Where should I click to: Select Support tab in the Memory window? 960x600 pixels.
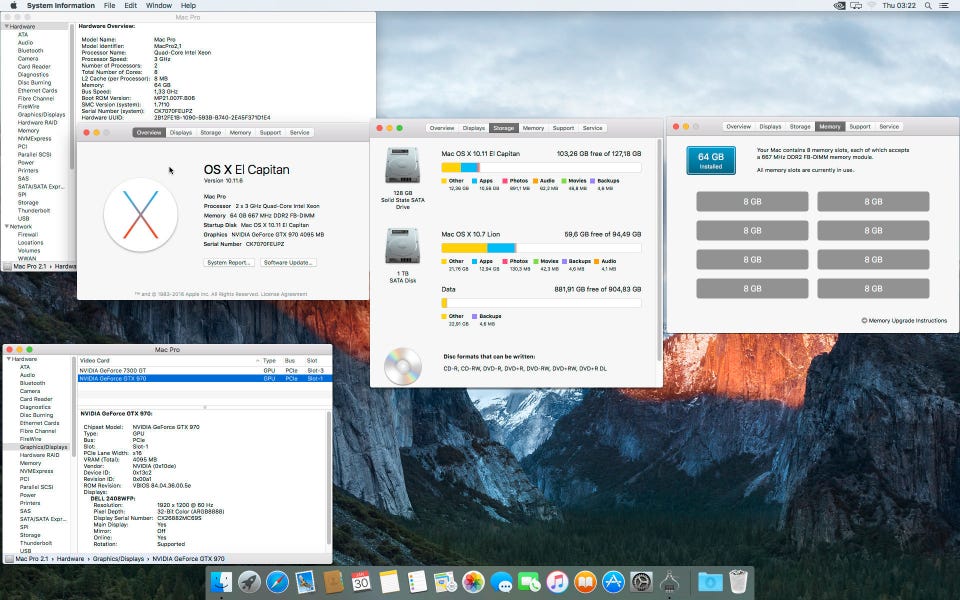(859, 127)
